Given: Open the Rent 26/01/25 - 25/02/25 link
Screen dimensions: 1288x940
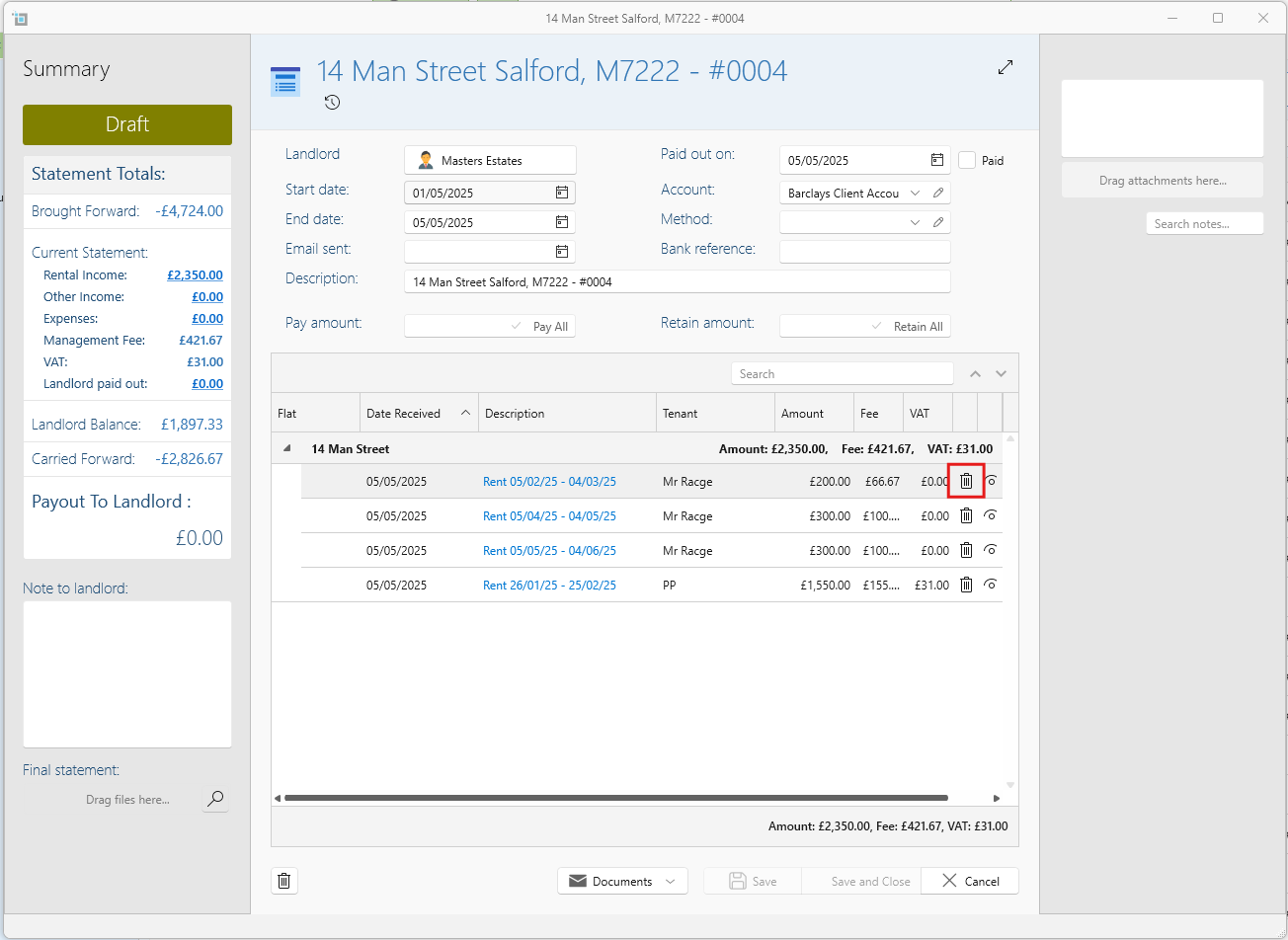Looking at the screenshot, I should pos(549,586).
